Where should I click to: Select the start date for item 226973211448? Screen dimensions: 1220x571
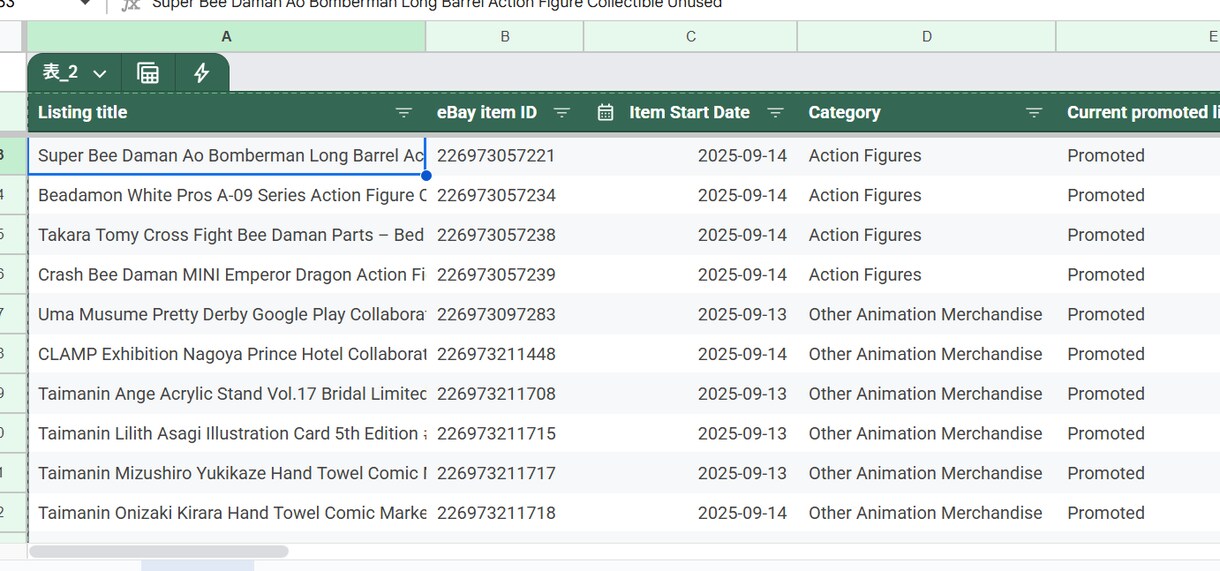tap(691, 354)
